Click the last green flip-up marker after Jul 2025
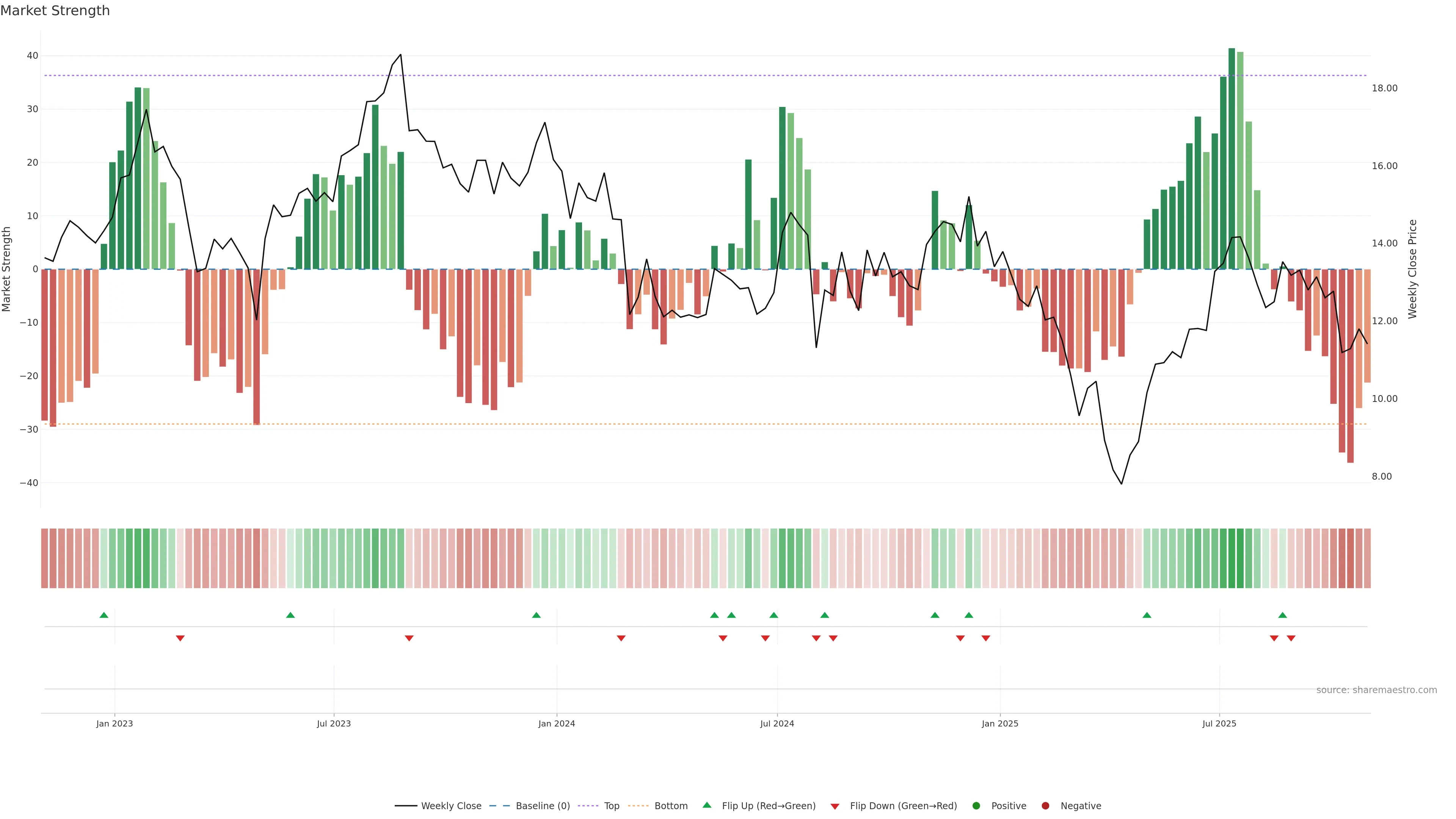 click(x=1282, y=615)
